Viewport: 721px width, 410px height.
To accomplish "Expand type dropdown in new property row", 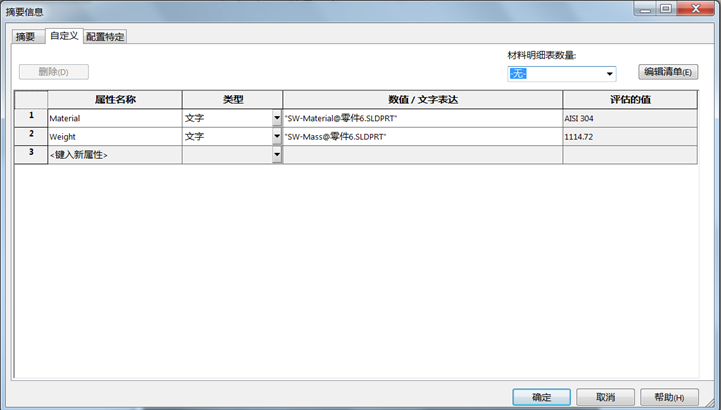I will 277,155.
